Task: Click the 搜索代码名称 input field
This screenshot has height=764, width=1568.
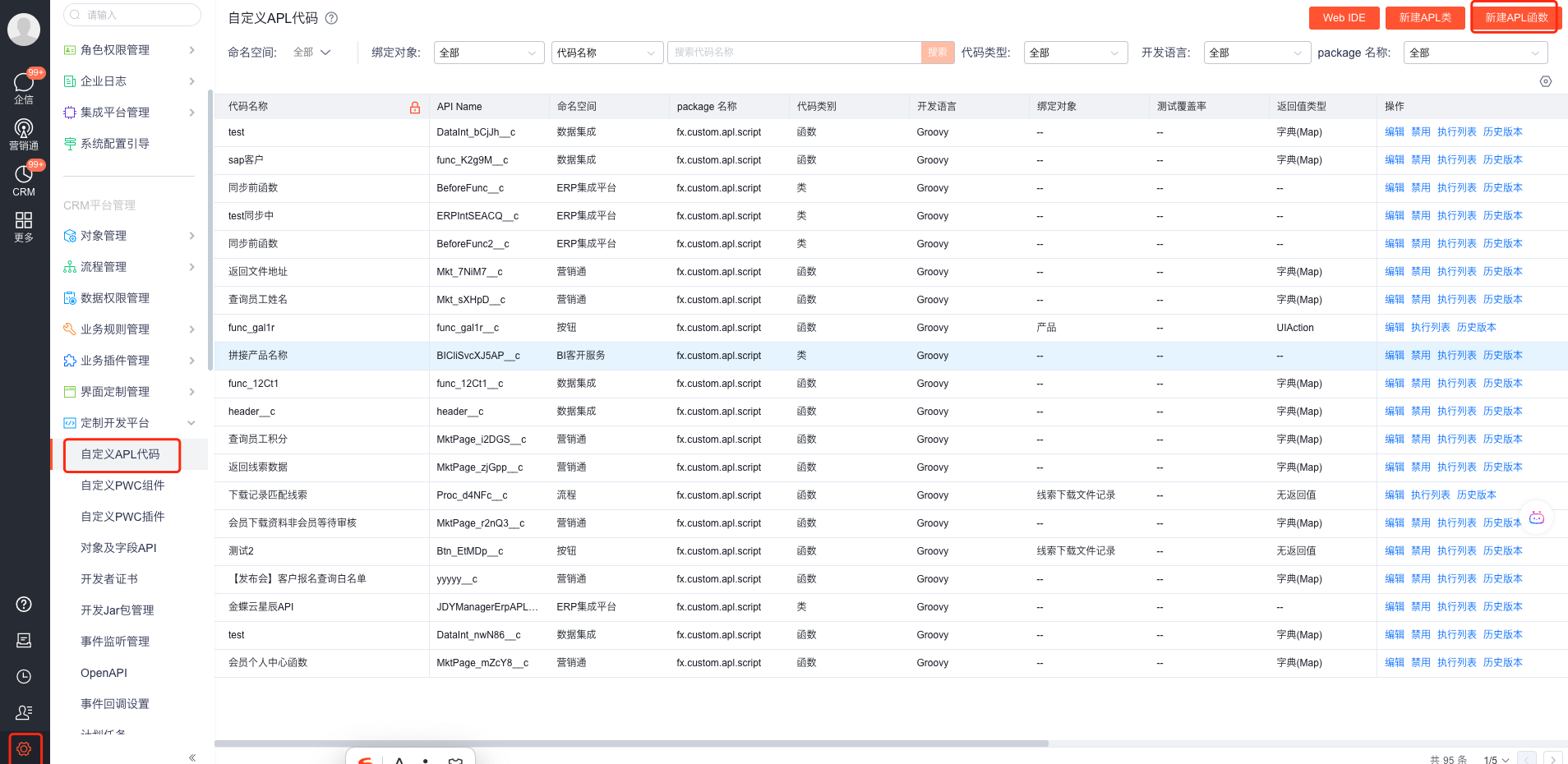Action: [794, 53]
